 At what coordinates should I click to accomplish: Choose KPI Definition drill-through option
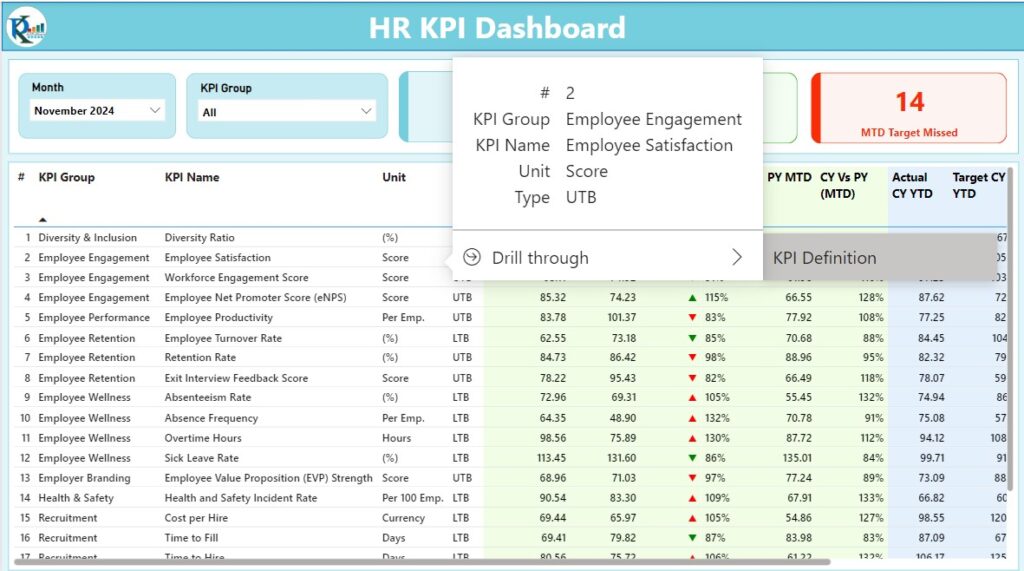[x=824, y=257]
